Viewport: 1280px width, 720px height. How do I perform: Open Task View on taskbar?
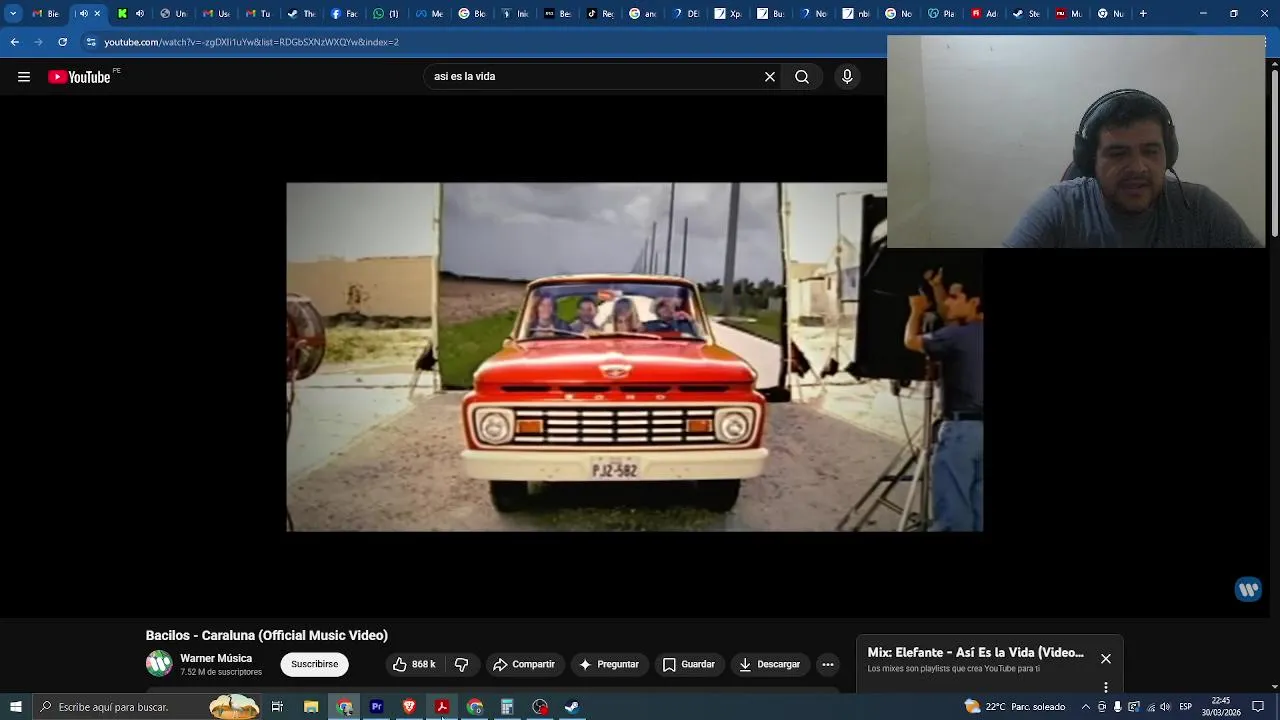pyautogui.click(x=277, y=707)
